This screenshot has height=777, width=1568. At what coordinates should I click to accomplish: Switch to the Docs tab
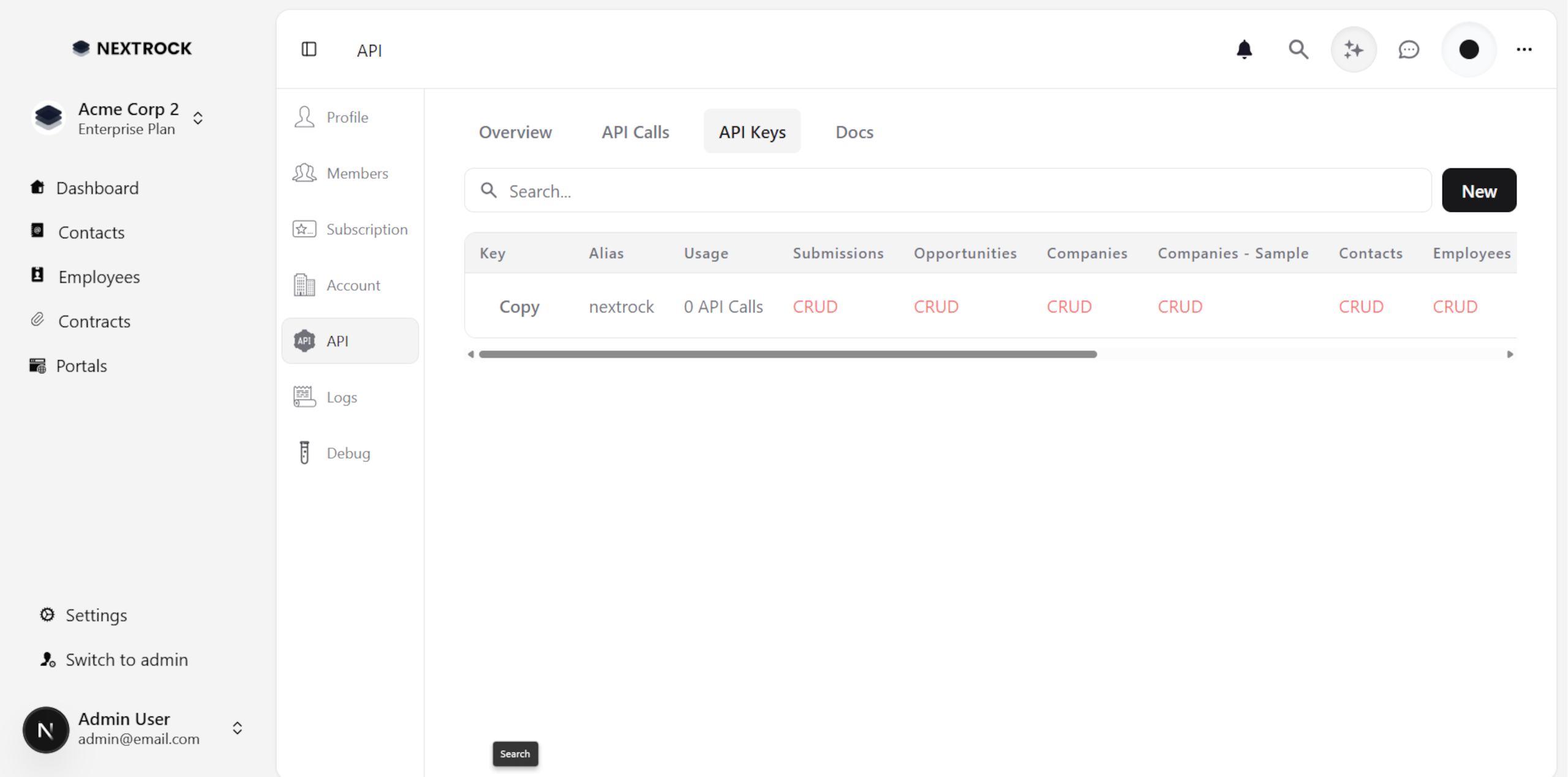click(x=854, y=132)
